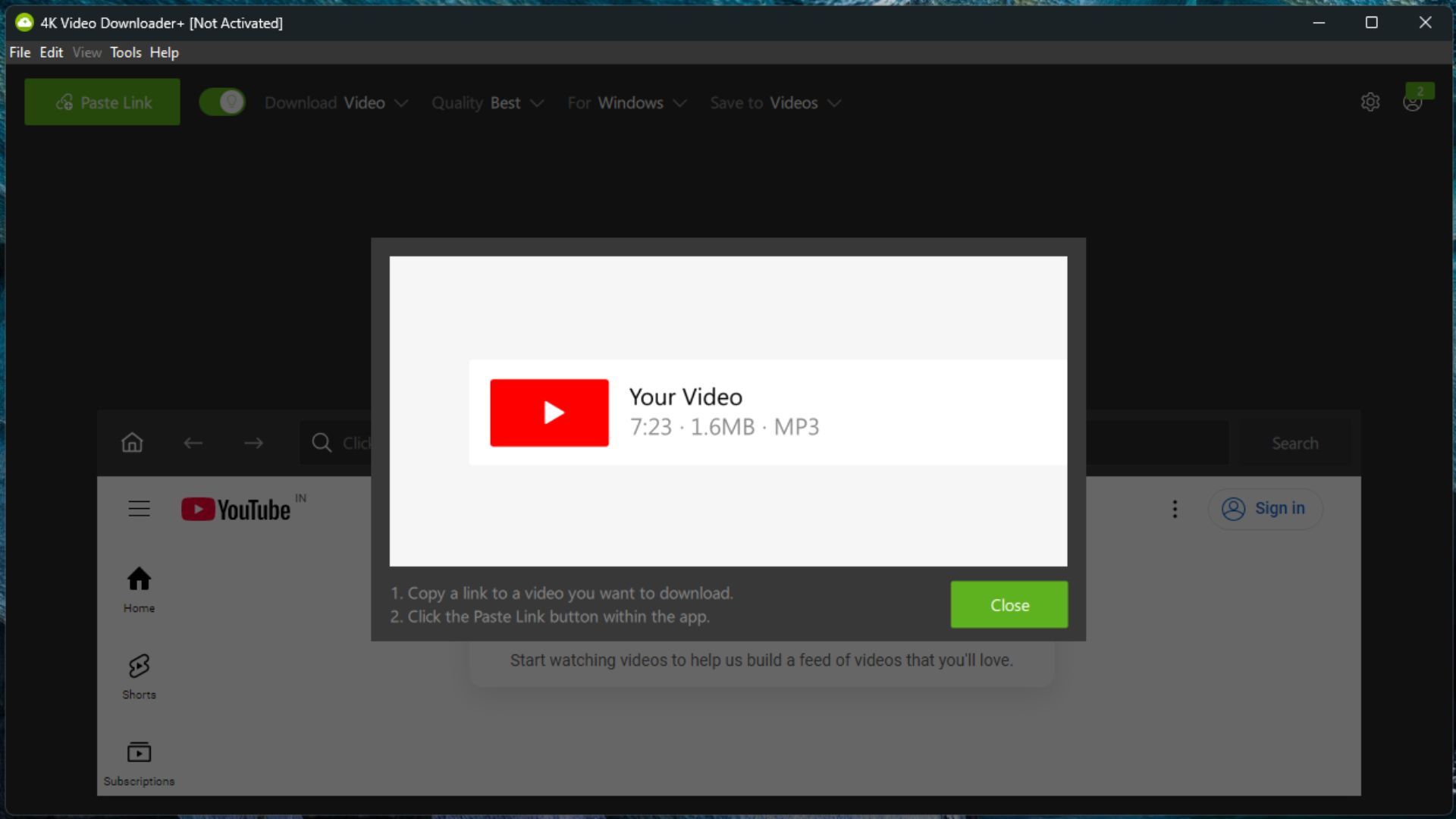Image resolution: width=1456 pixels, height=819 pixels.
Task: Open the Tools menu
Action: click(x=126, y=52)
